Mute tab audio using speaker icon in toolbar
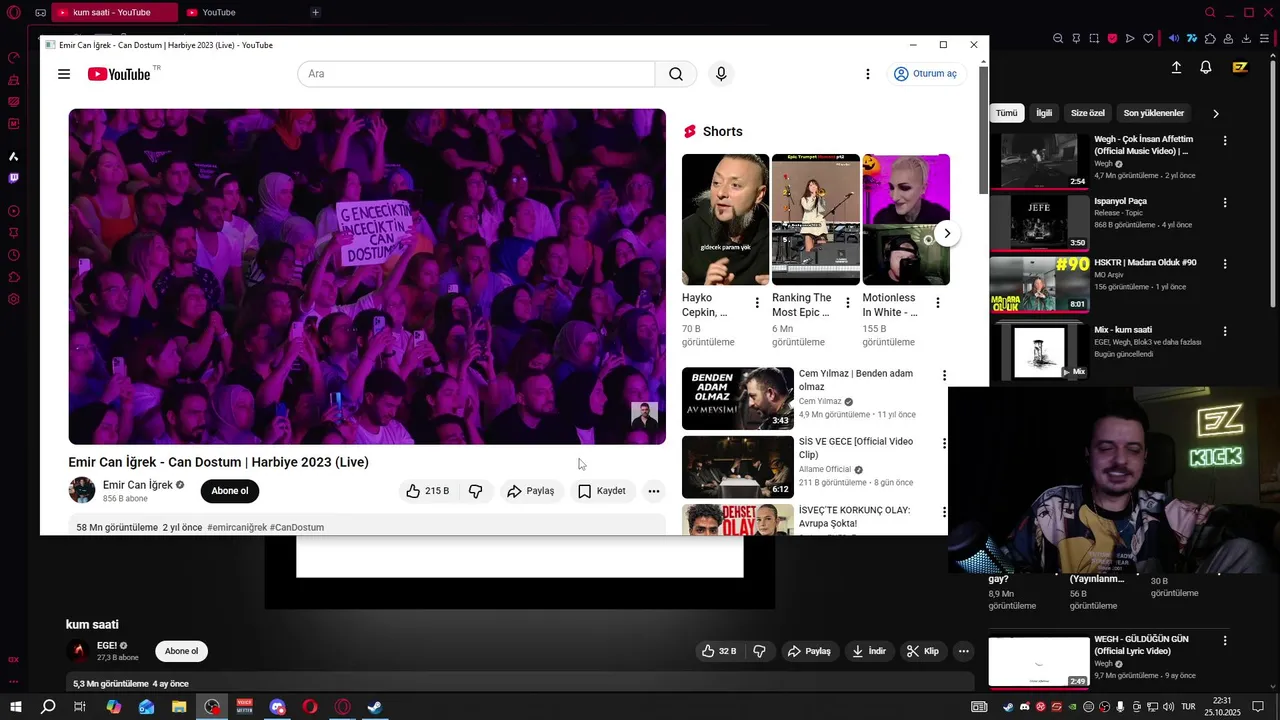 tap(1174, 38)
